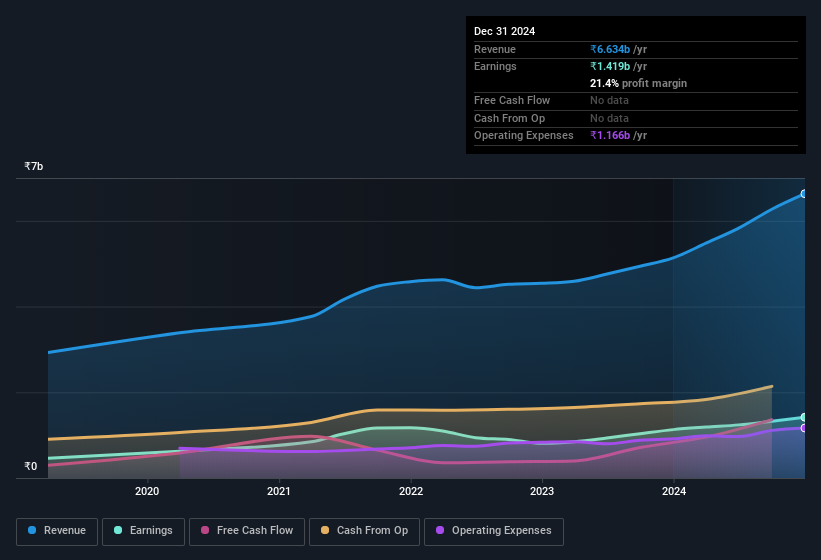821x560 pixels.
Task: Click the Dec 31 2024 tooltip date
Action: (504, 31)
